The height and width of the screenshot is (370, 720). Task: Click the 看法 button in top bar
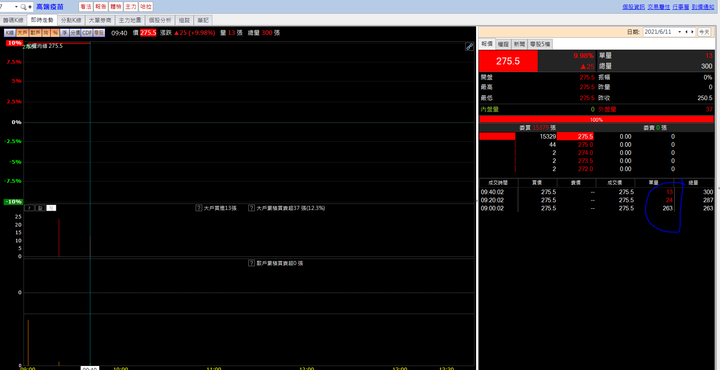[x=85, y=7]
